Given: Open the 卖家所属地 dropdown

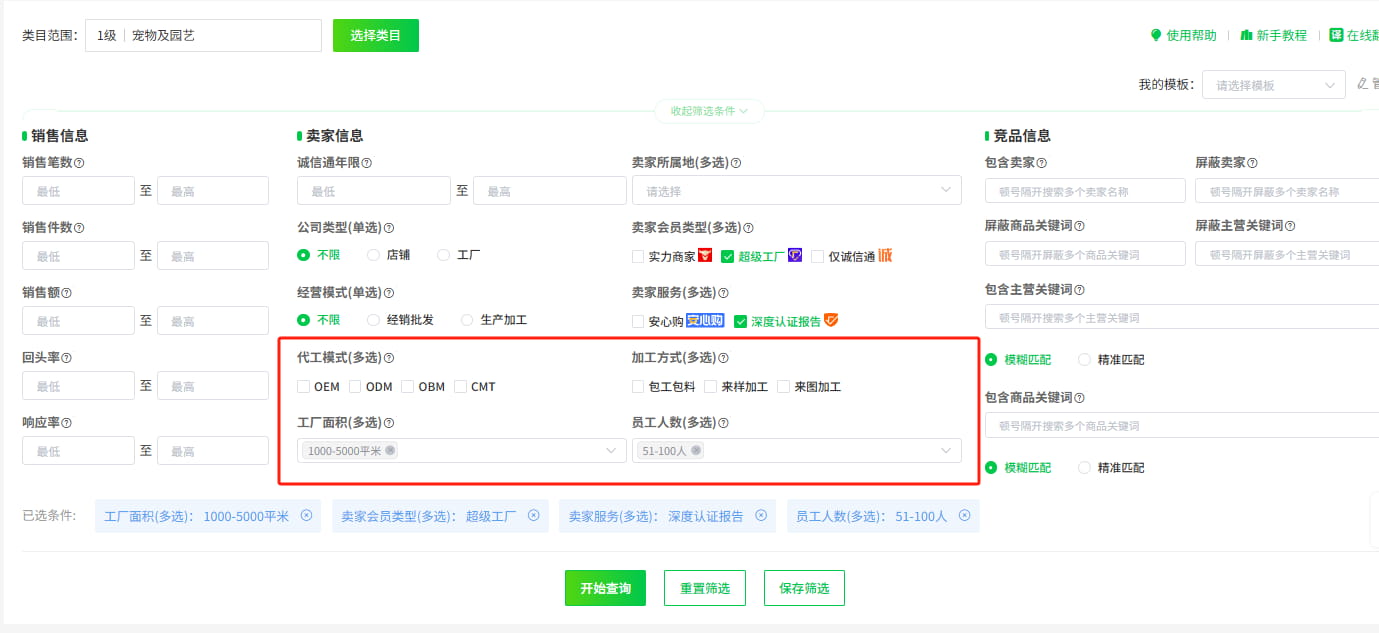Looking at the screenshot, I should [795, 190].
